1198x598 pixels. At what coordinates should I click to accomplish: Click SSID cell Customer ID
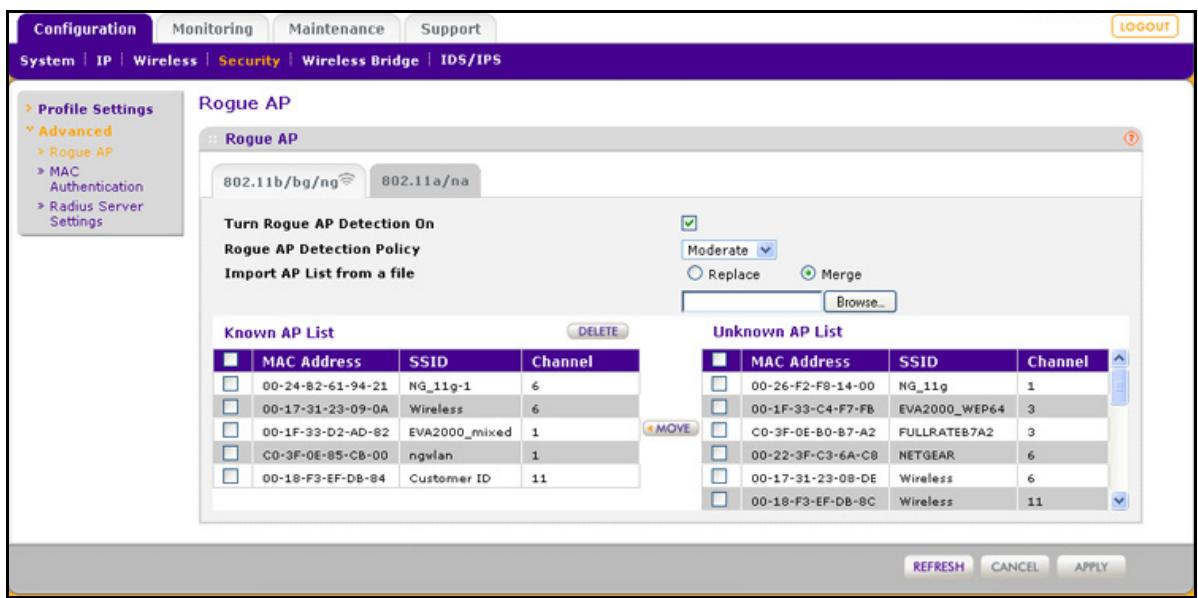(458, 478)
